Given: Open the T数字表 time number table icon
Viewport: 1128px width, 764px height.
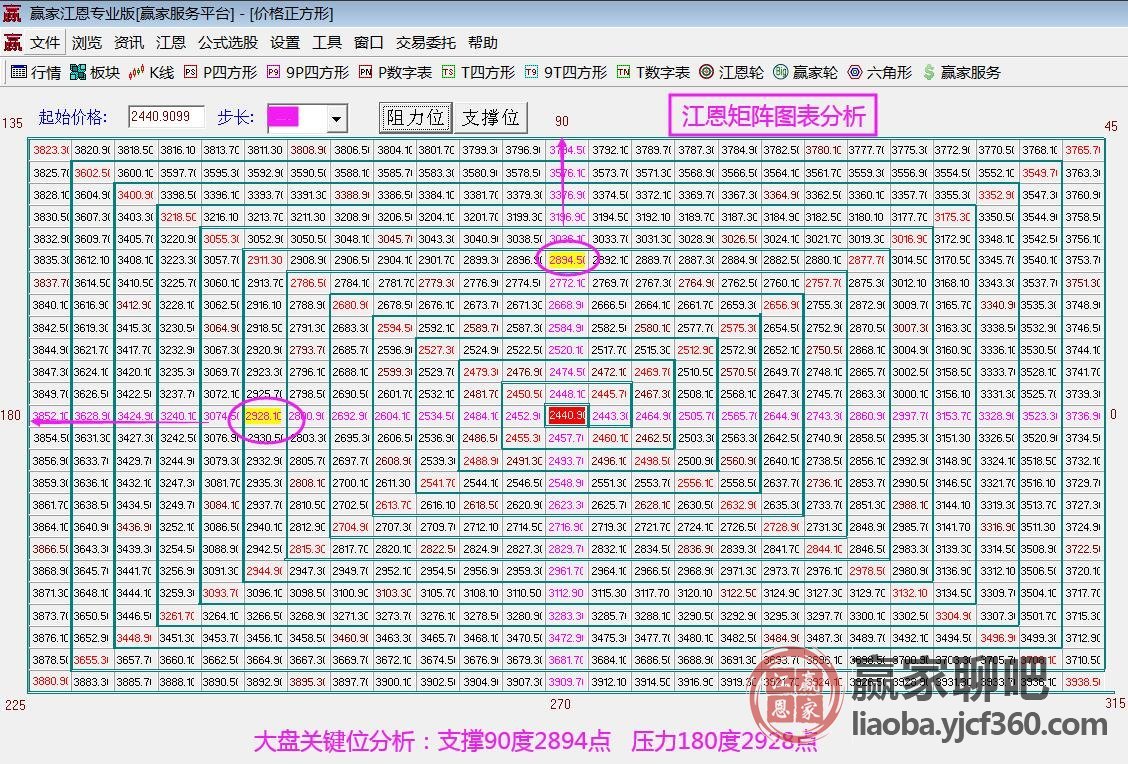Looking at the screenshot, I should click(623, 72).
